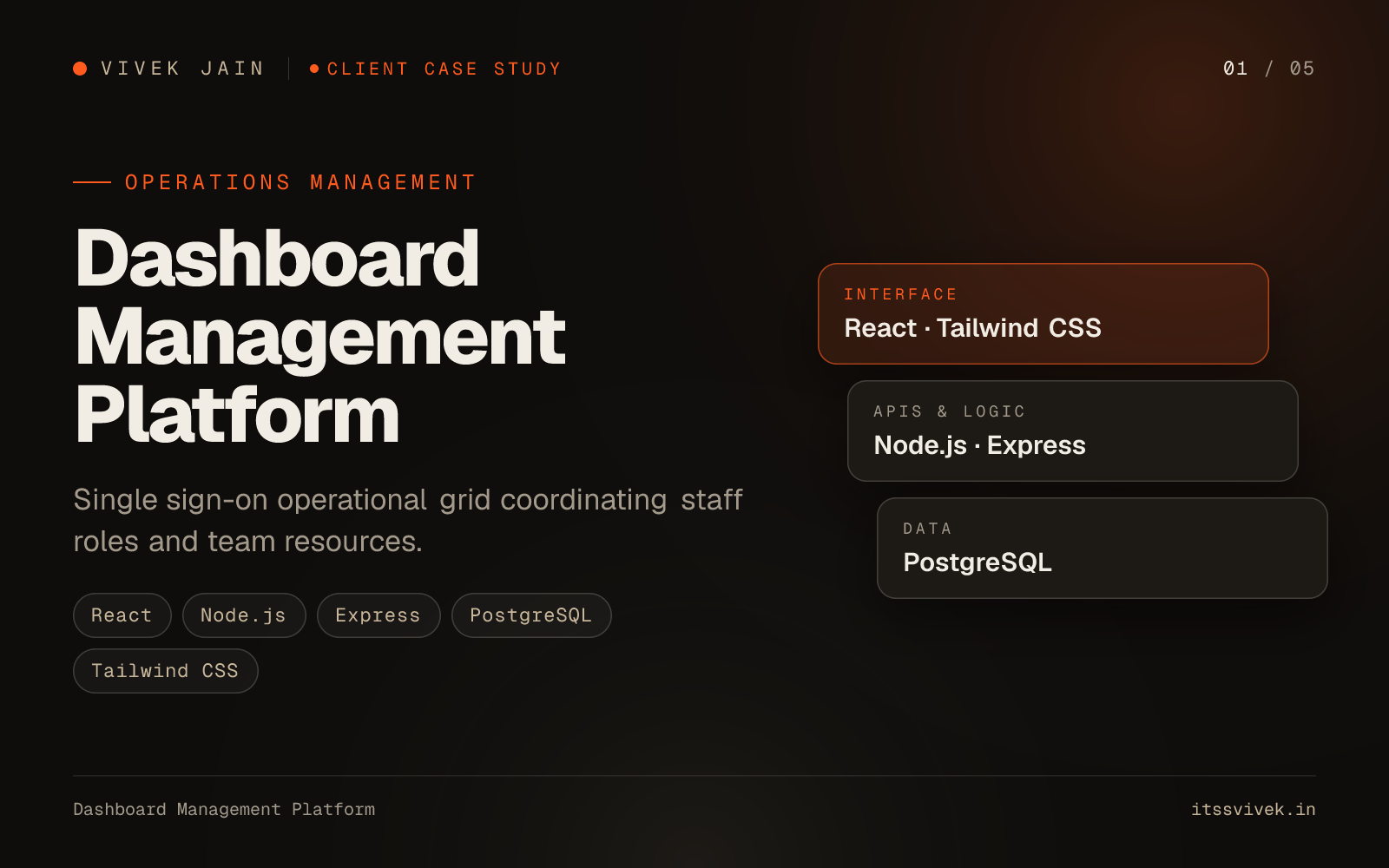Image resolution: width=1389 pixels, height=868 pixels.
Task: Select the Tailwind CSS tag pill
Action: tap(166, 671)
